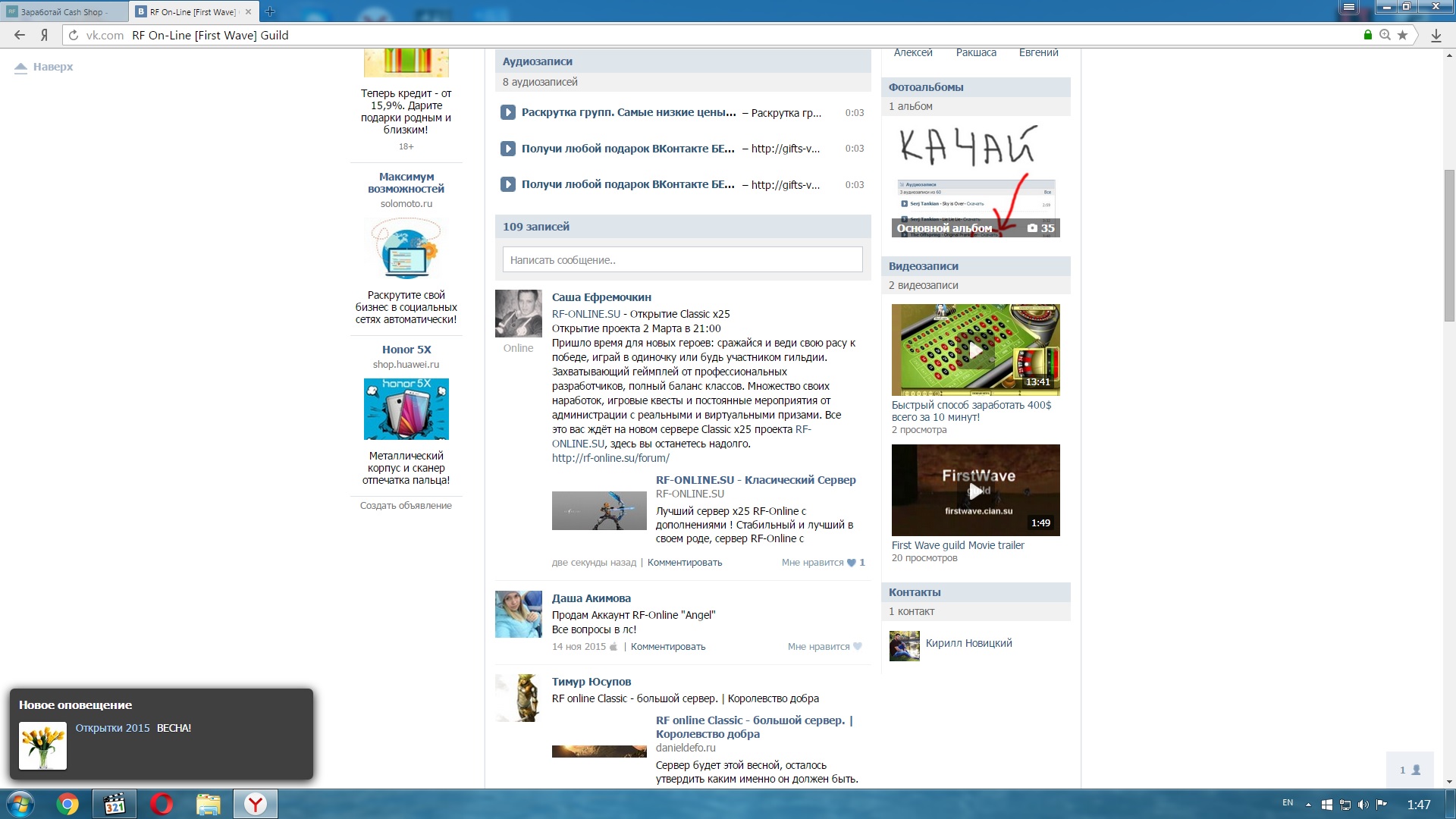
Task: Launch Opera from the taskbar
Action: click(x=162, y=804)
